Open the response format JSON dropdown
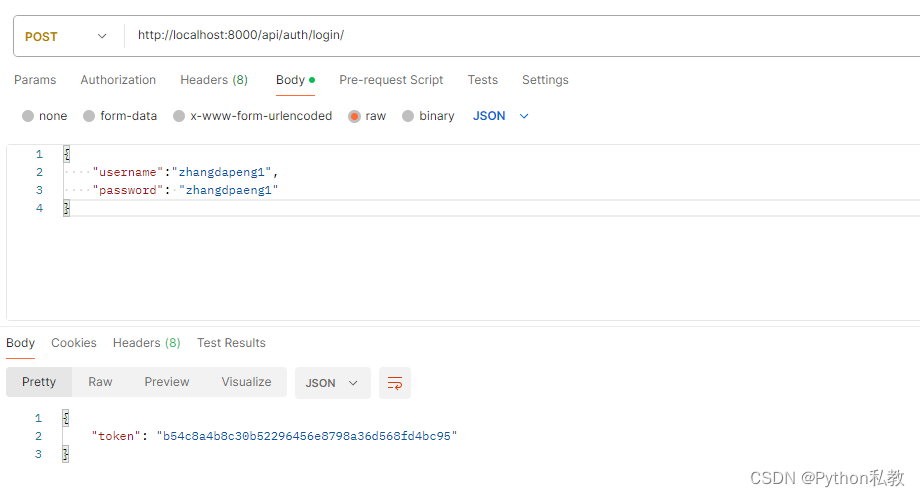This screenshot has width=920, height=497. click(x=333, y=383)
